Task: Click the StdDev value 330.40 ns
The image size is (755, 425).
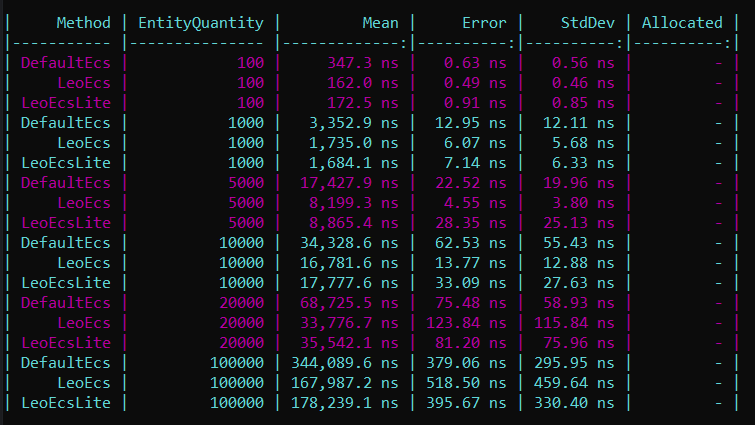Action: pyautogui.click(x=574, y=402)
